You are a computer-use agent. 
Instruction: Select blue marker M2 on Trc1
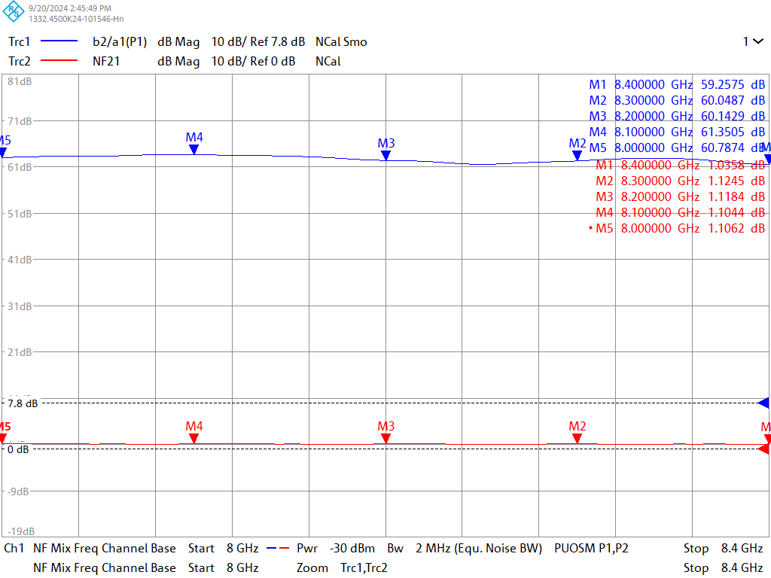click(577, 155)
